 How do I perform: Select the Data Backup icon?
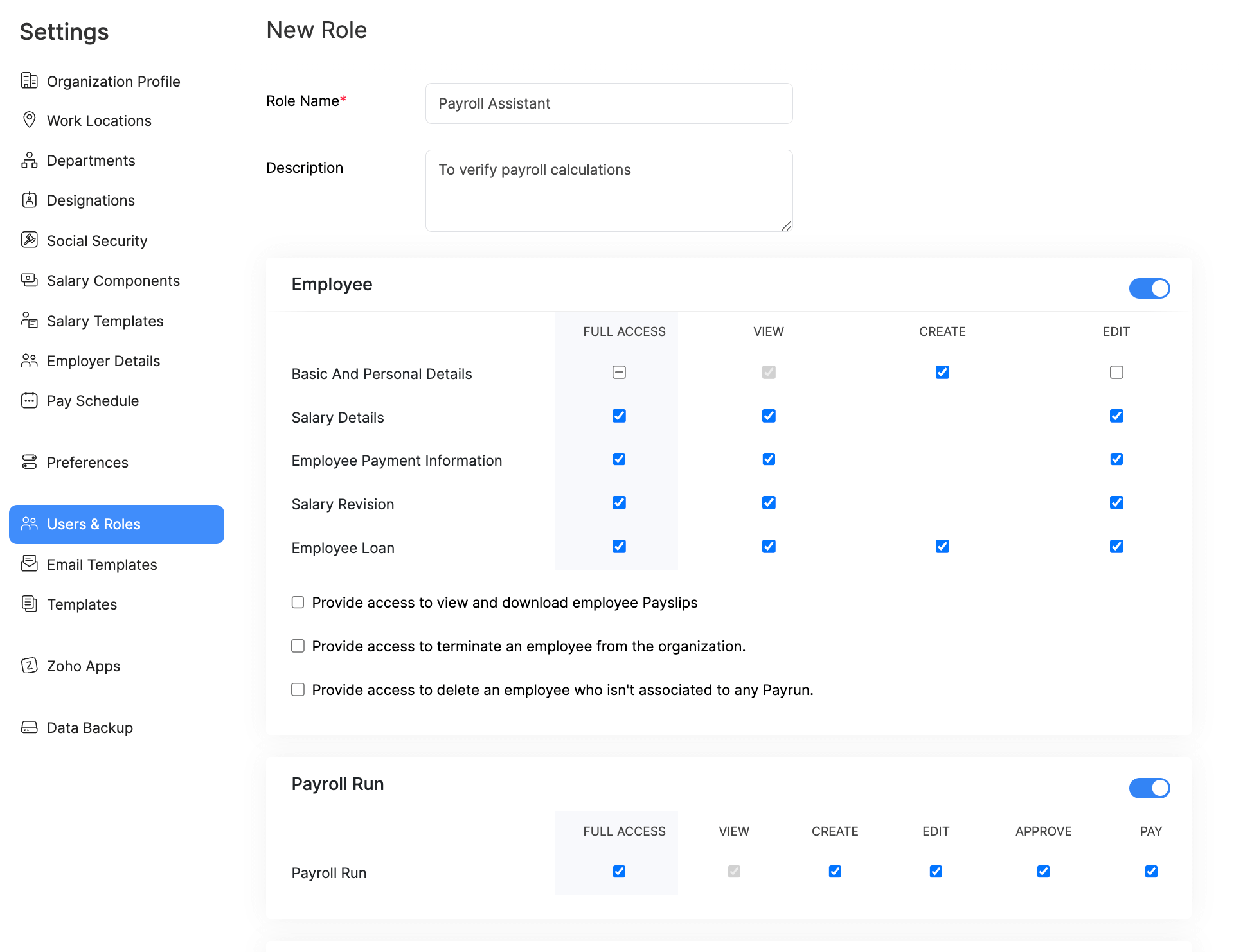click(x=30, y=727)
